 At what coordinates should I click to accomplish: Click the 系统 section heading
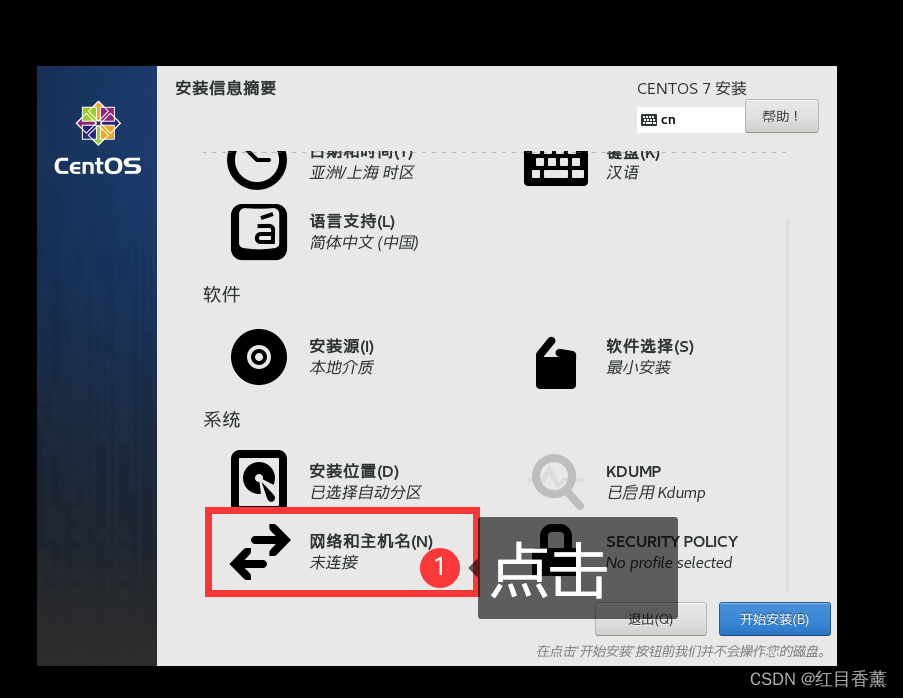222,419
